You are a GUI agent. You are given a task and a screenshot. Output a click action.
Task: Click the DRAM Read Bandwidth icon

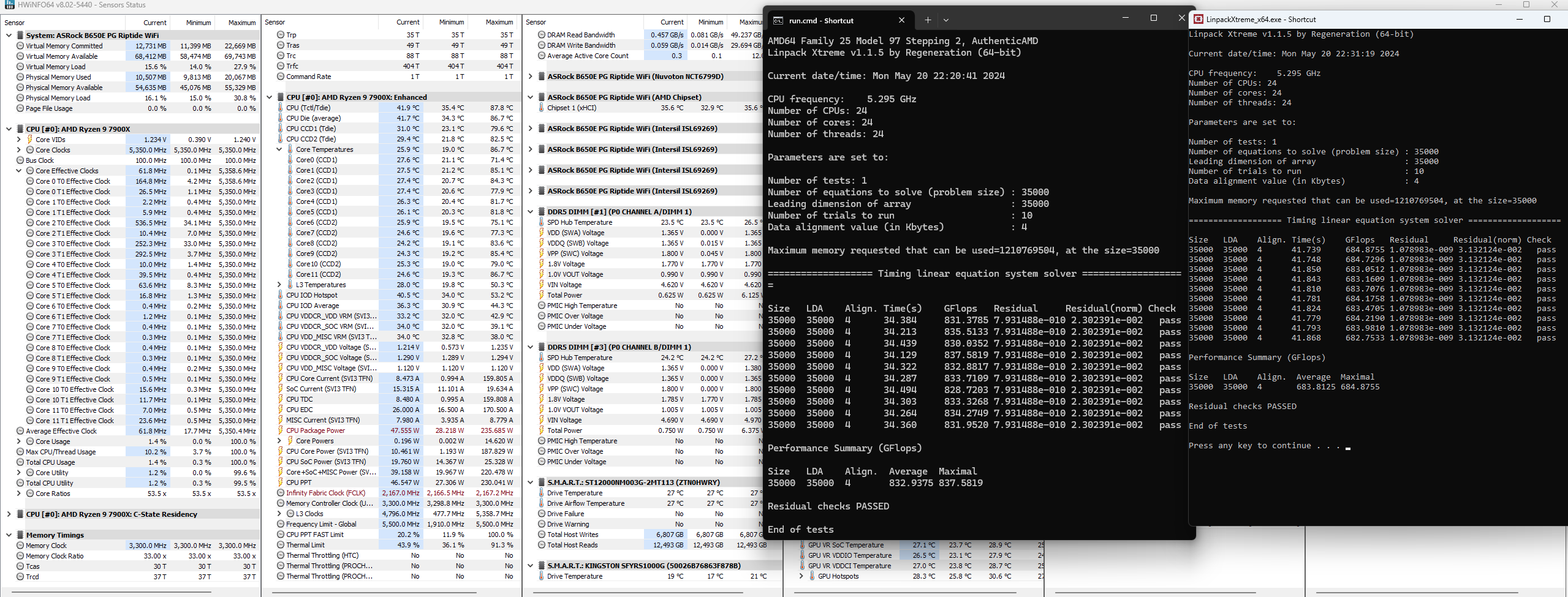[542, 35]
